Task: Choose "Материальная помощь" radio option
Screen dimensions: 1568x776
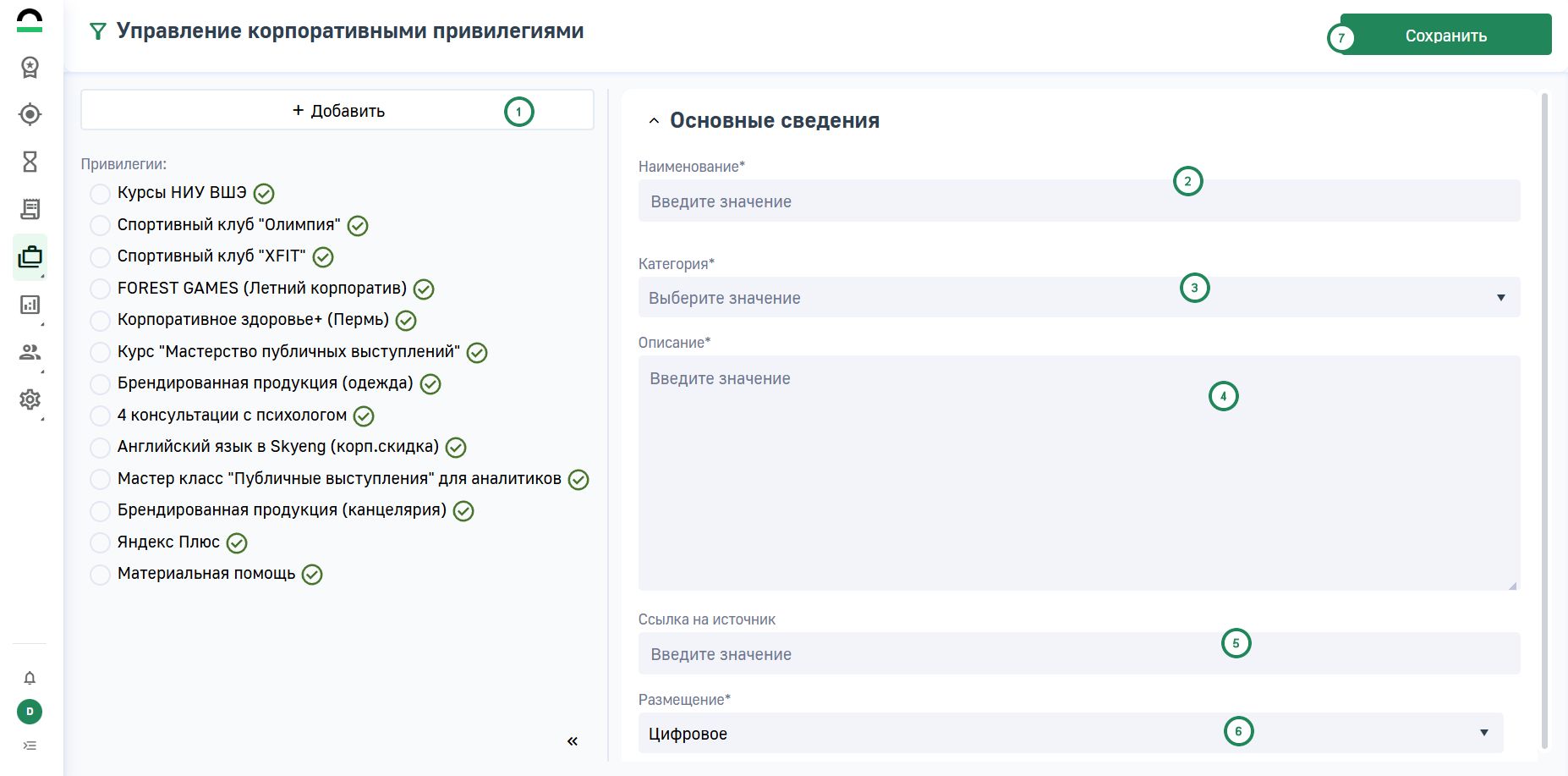Action: point(100,575)
